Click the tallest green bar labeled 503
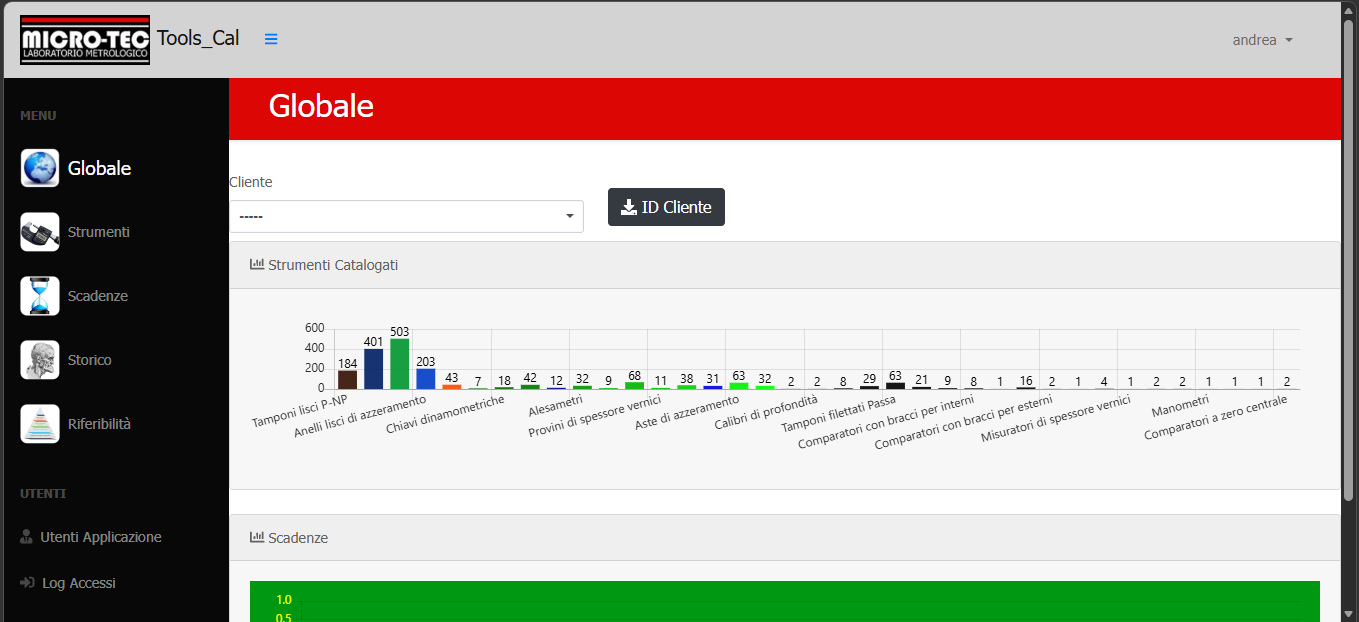1359x622 pixels. pyautogui.click(x=400, y=363)
